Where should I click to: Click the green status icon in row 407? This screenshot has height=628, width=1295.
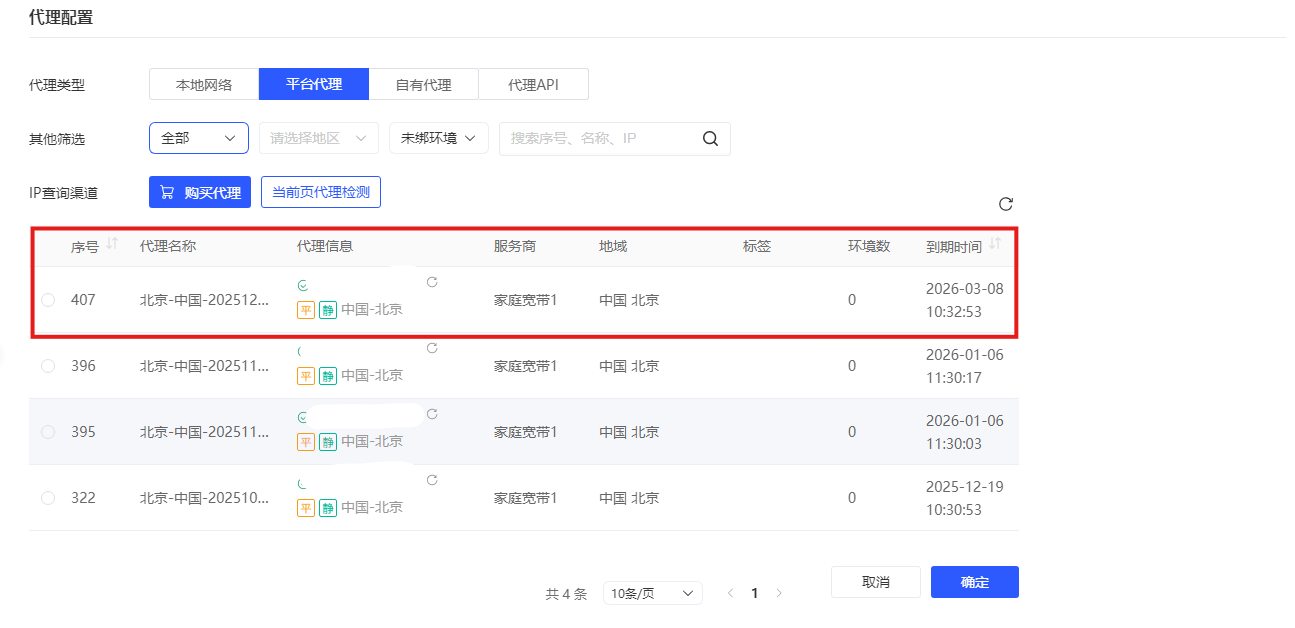coord(302,284)
